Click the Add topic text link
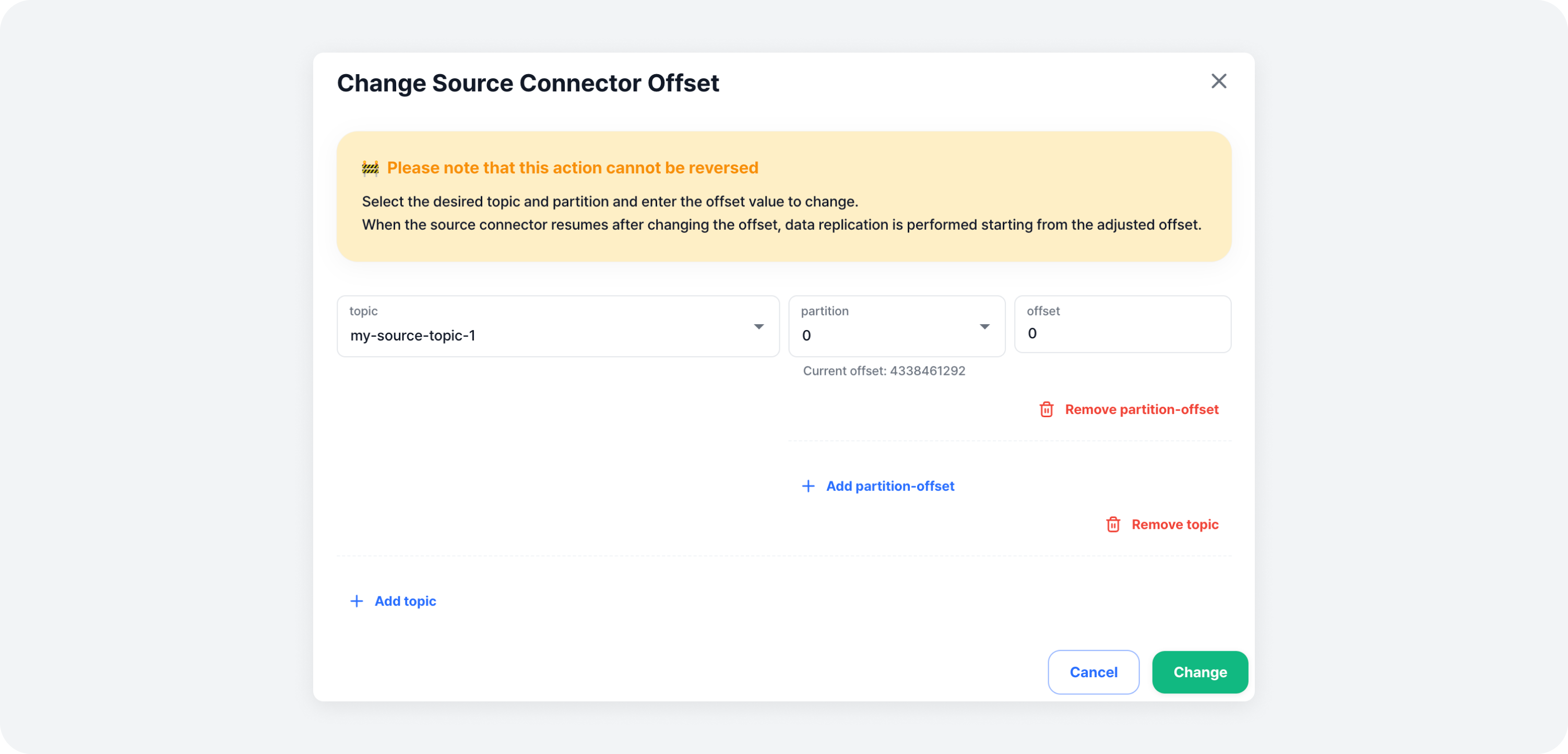The height and width of the screenshot is (754, 1568). (x=406, y=601)
